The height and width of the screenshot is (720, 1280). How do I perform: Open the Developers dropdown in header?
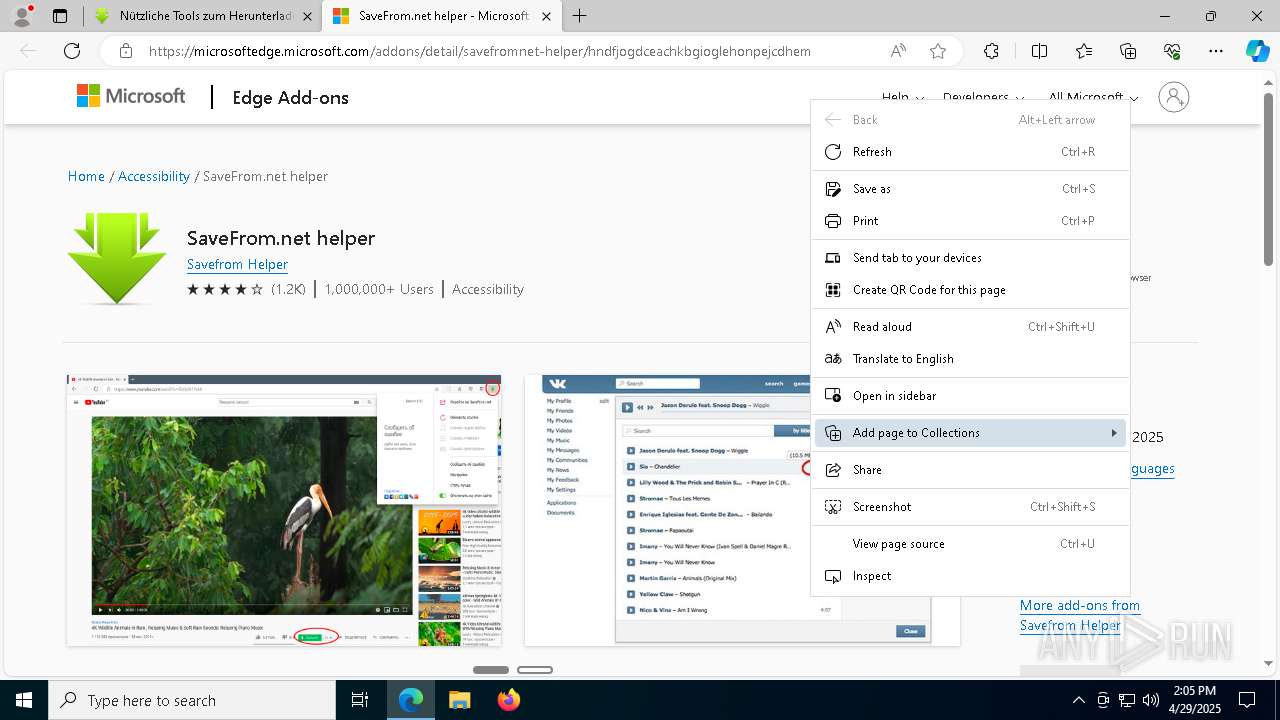point(983,97)
